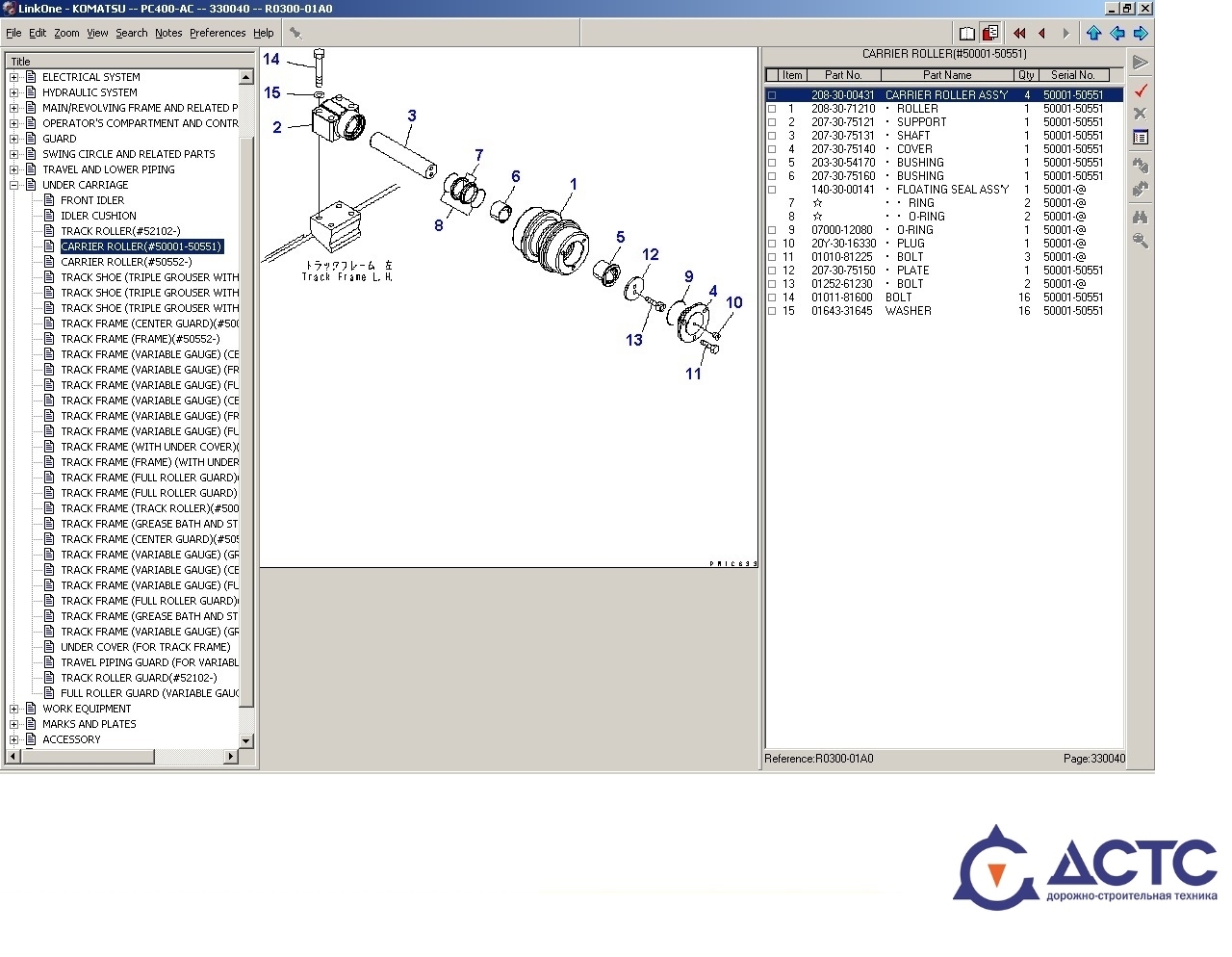
Task: Open the Search menu
Action: 132,33
